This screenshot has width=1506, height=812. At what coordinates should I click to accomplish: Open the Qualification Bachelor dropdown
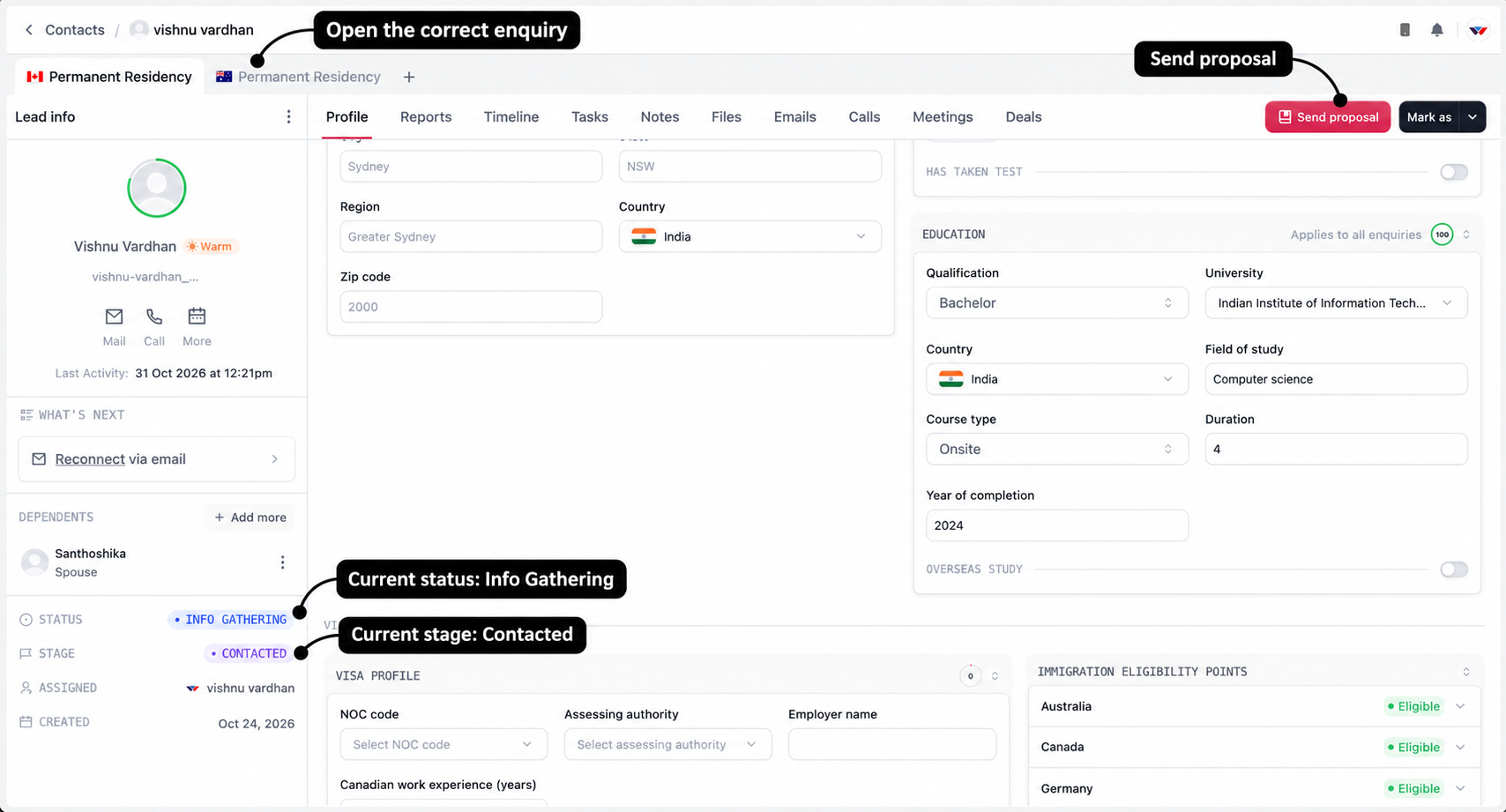(1057, 303)
